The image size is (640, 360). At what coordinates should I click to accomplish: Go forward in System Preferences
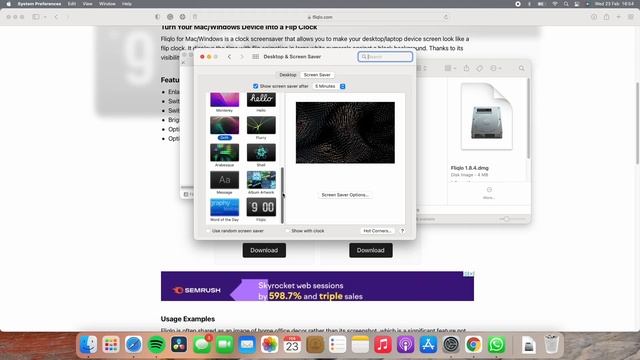click(x=242, y=57)
